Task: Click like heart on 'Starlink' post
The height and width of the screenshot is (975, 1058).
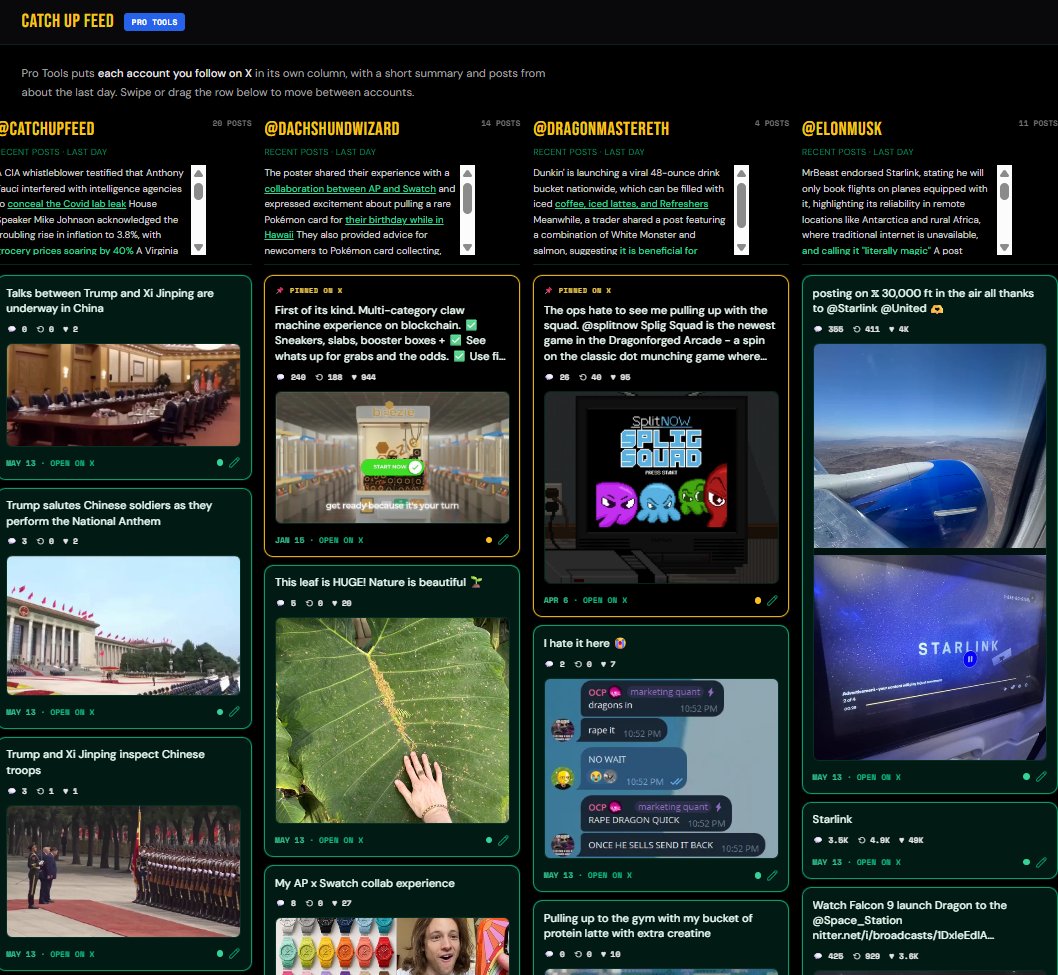Action: [901, 840]
